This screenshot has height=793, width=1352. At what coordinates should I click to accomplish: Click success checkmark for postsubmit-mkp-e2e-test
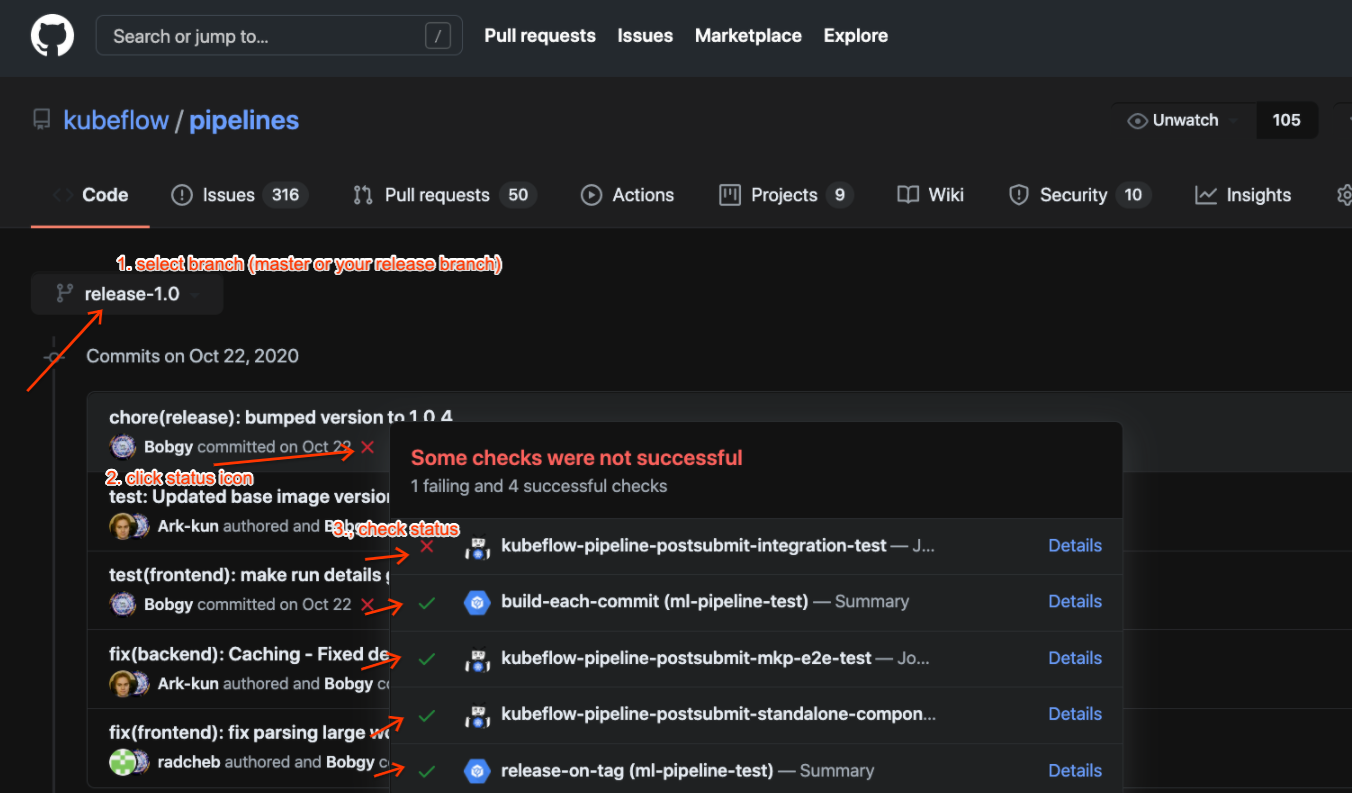427,658
